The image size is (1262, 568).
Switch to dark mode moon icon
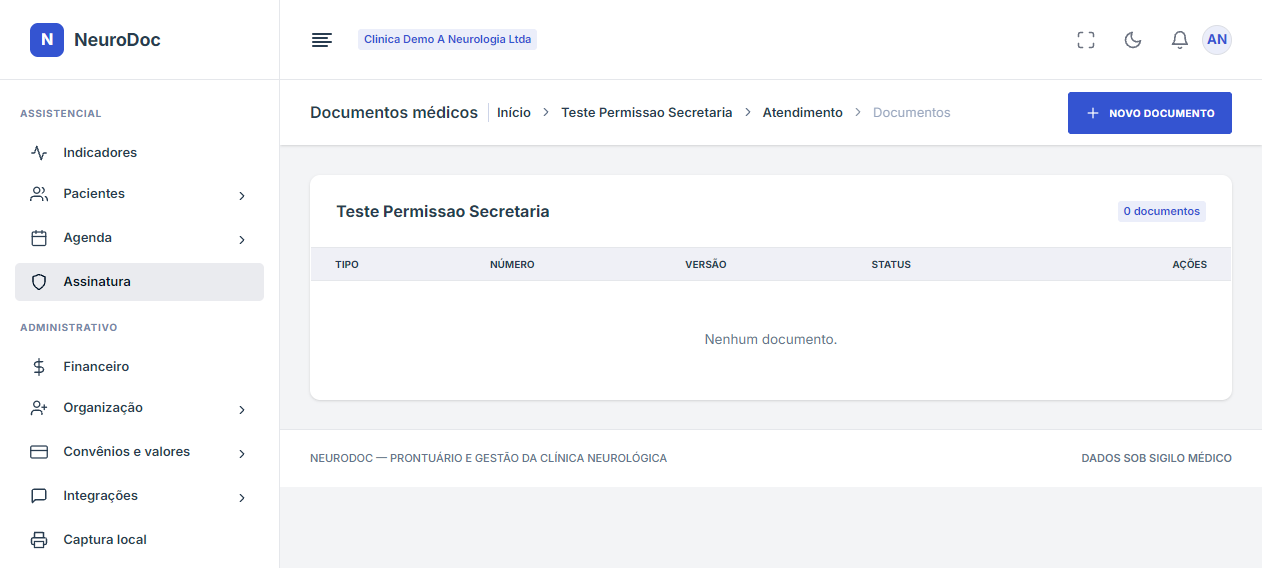pyautogui.click(x=1133, y=40)
